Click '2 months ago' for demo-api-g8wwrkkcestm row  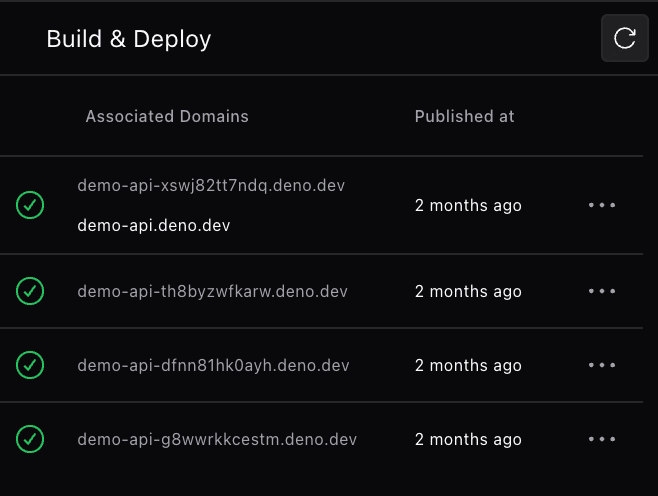(468, 439)
